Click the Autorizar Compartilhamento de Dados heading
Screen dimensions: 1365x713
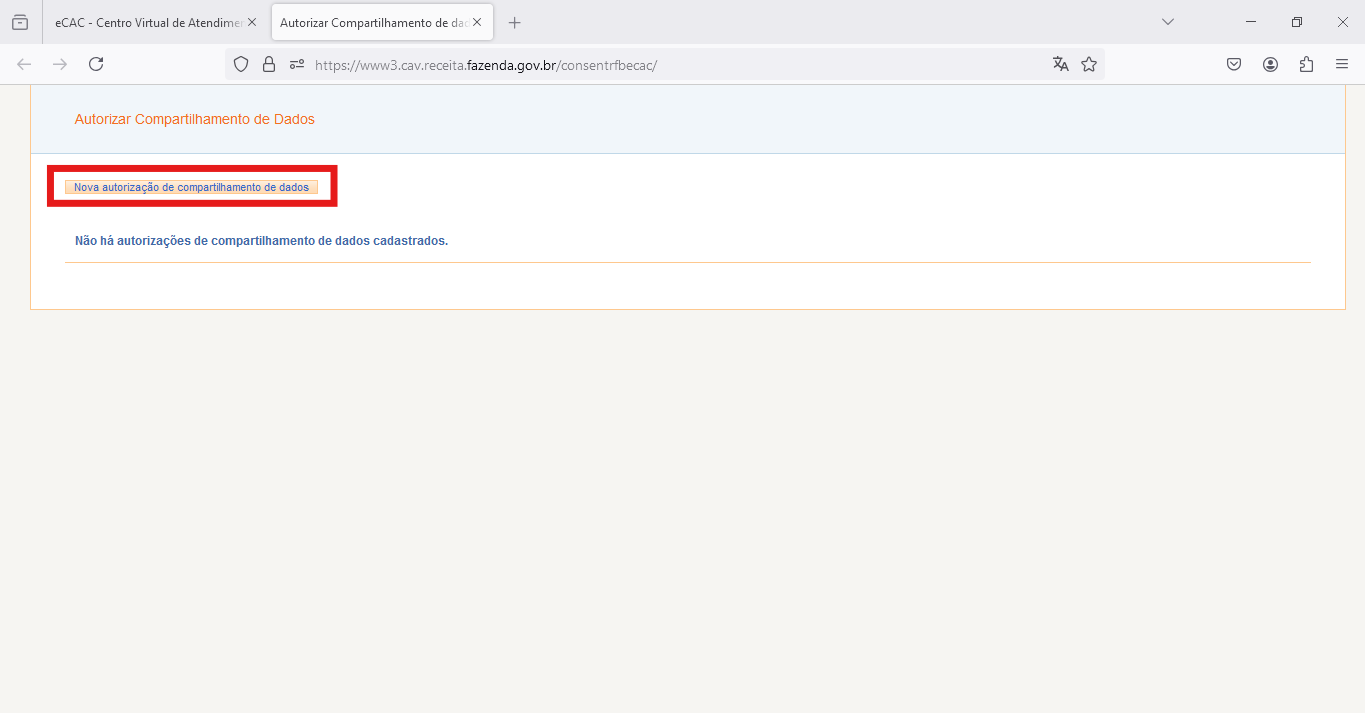[195, 119]
